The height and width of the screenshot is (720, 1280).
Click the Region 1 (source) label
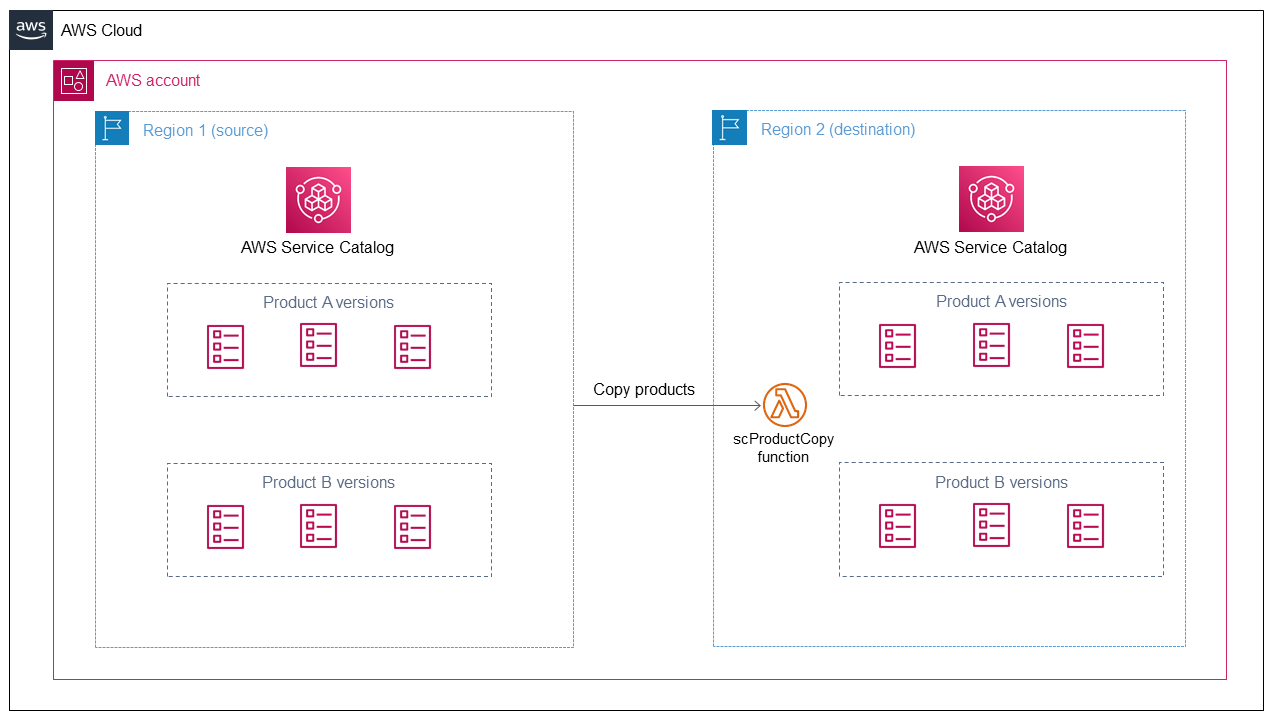point(205,130)
